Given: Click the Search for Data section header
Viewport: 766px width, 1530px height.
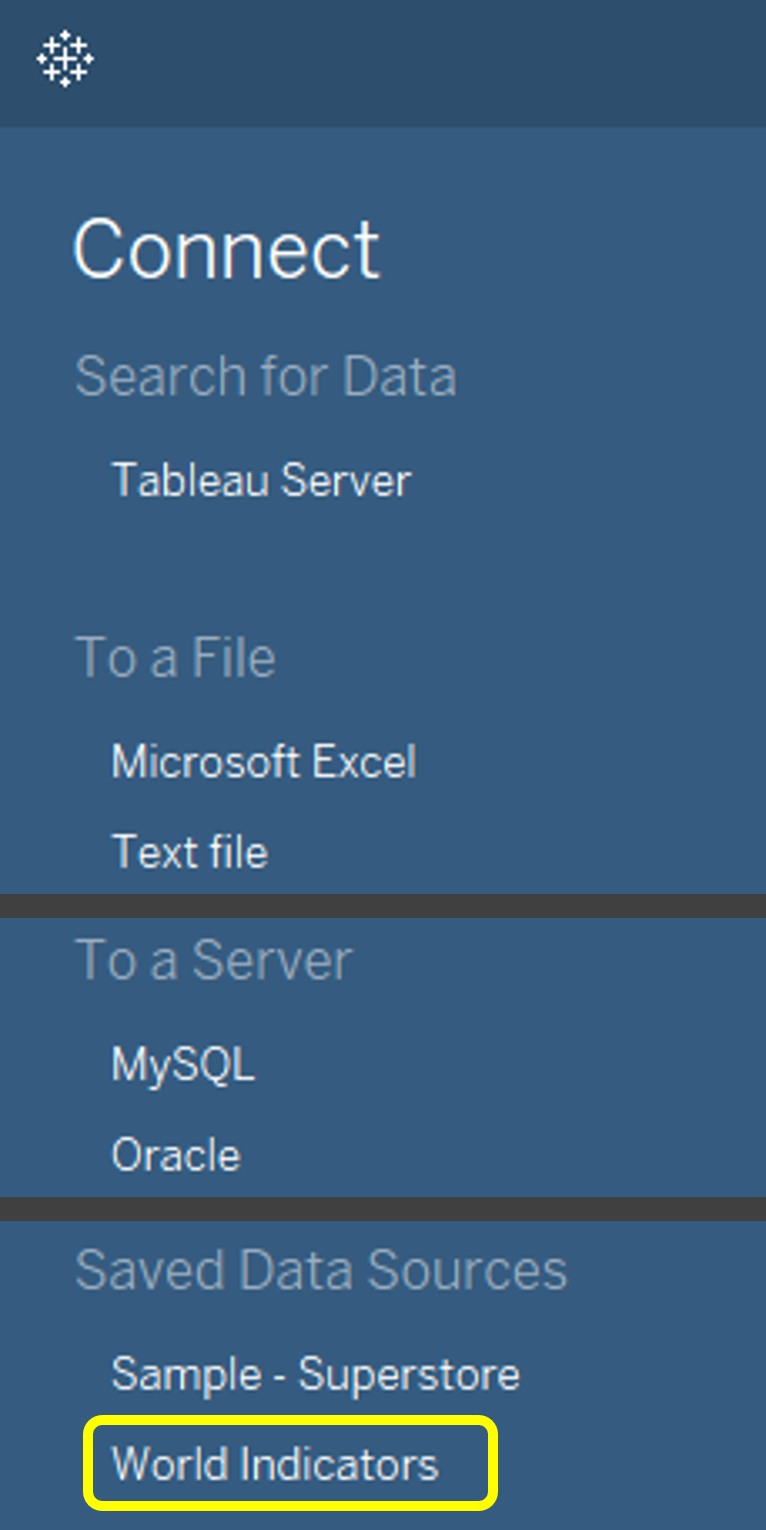Looking at the screenshot, I should pyautogui.click(x=266, y=375).
